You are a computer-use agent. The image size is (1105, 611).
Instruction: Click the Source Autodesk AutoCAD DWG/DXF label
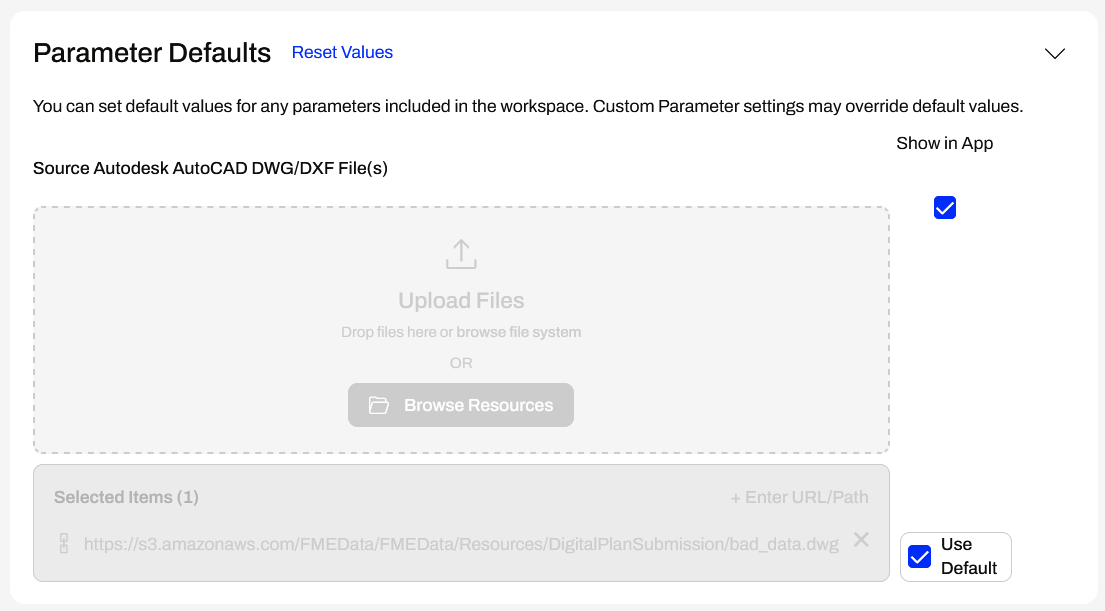pyautogui.click(x=210, y=168)
